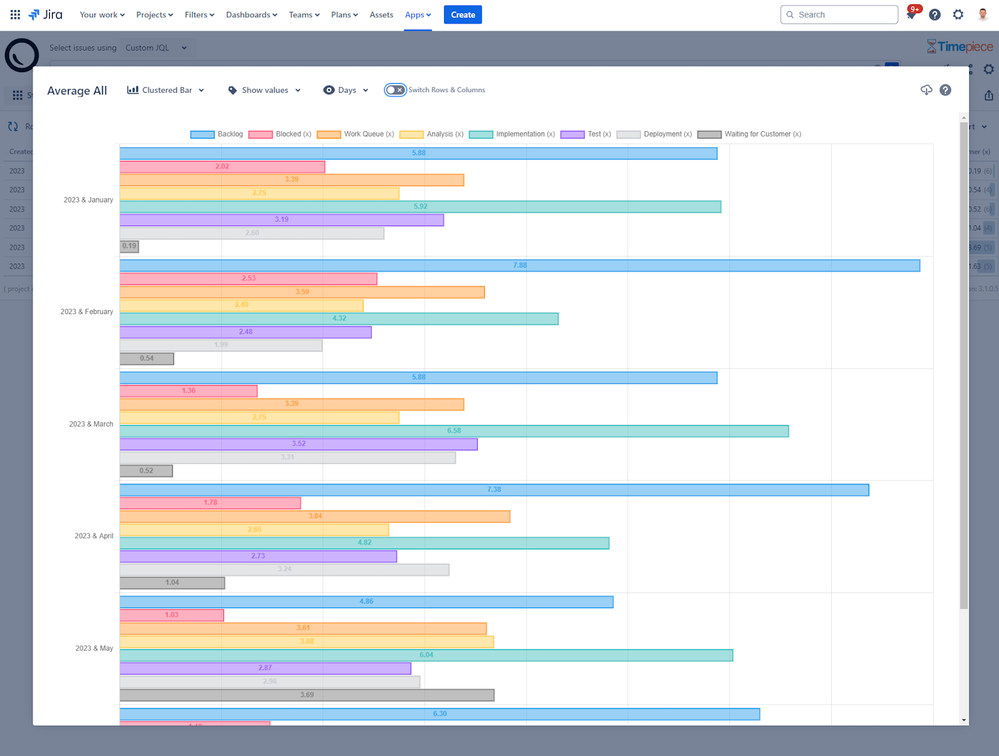Open the Jira help icon in top bar

[935, 15]
